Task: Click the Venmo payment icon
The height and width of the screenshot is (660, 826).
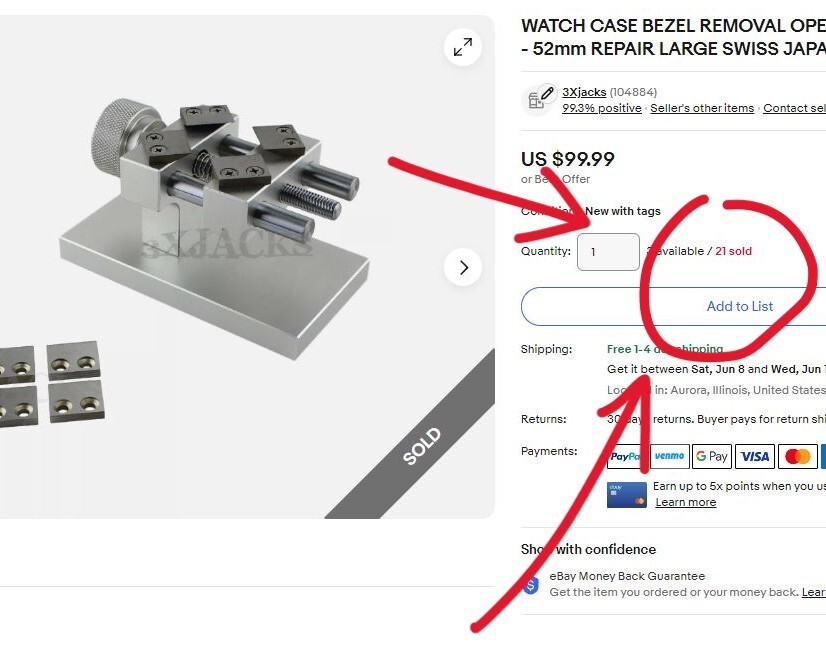Action: 670,456
